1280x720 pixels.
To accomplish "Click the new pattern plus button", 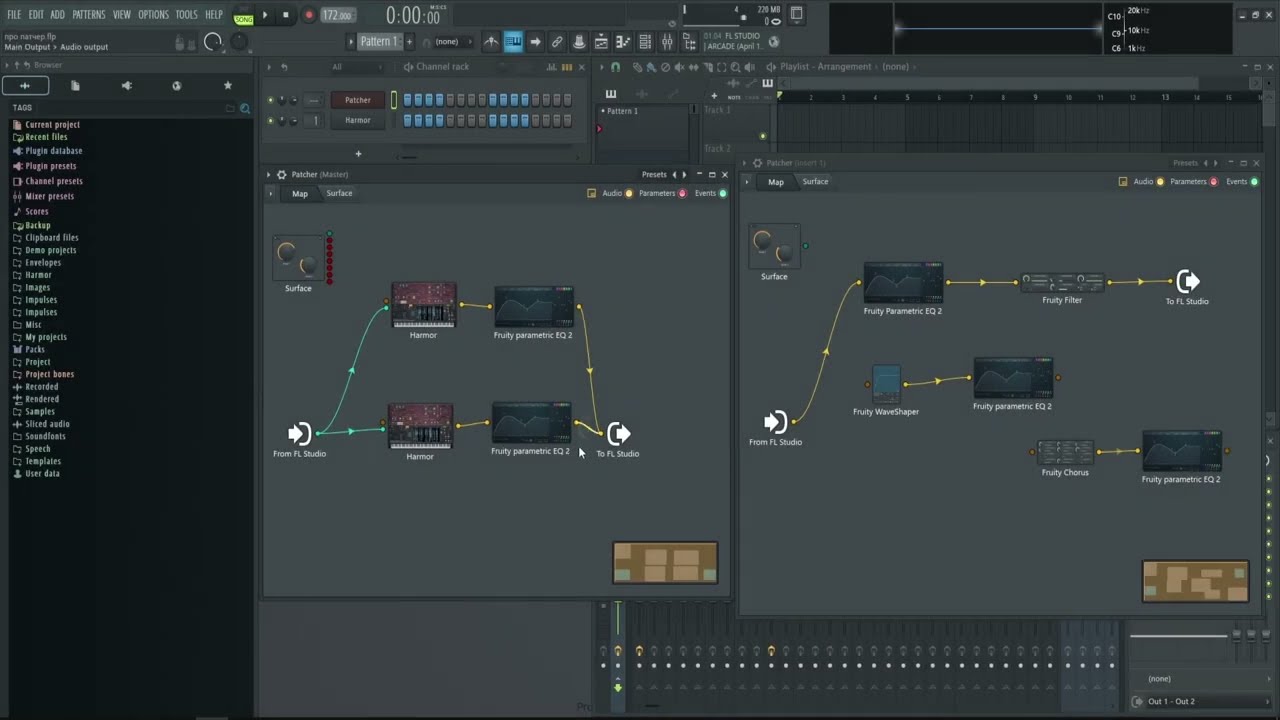I will click(x=409, y=41).
